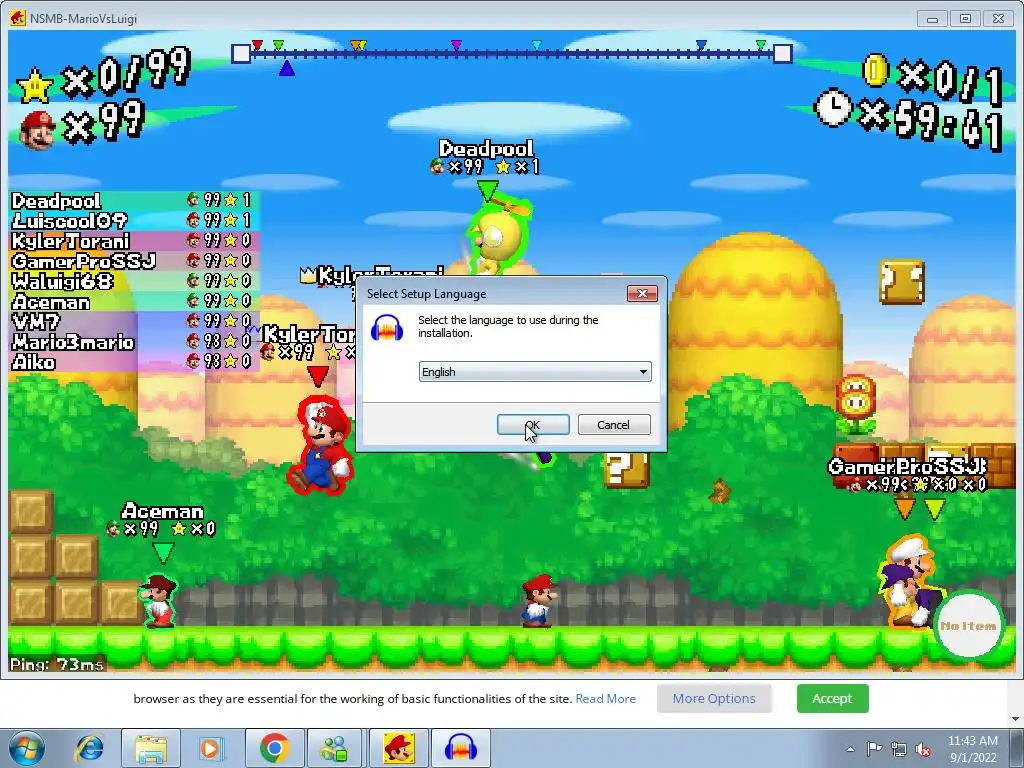Screen dimensions: 1024x768
Task: Switch to Google Chrome in taskbar
Action: (x=274, y=748)
